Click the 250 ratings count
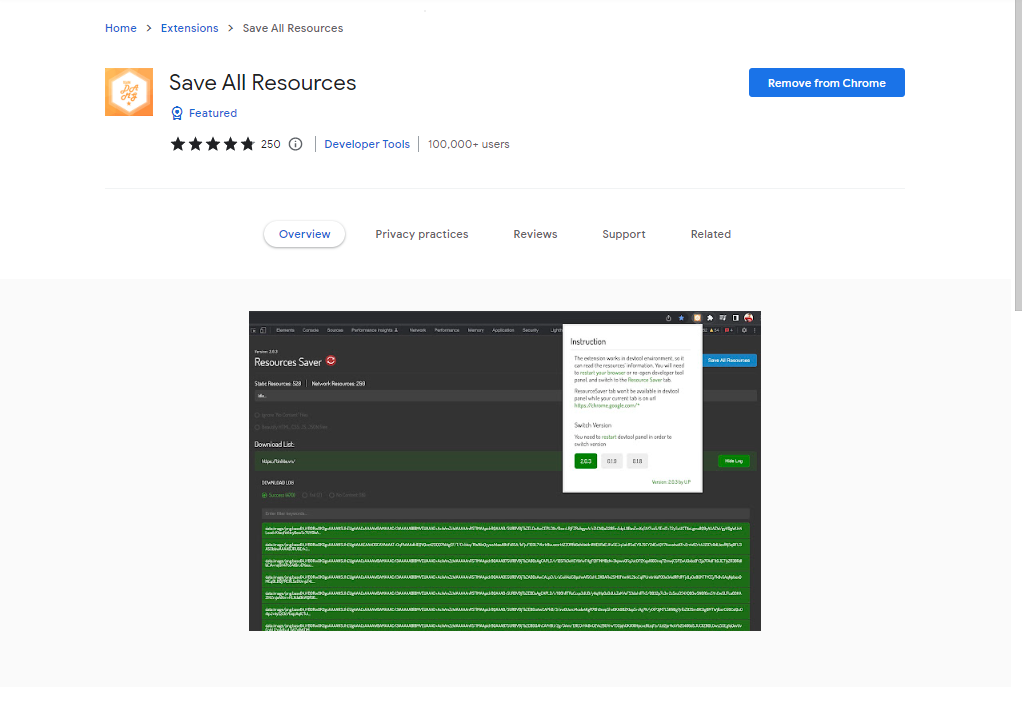Image resolution: width=1023 pixels, height=713 pixels. (271, 144)
